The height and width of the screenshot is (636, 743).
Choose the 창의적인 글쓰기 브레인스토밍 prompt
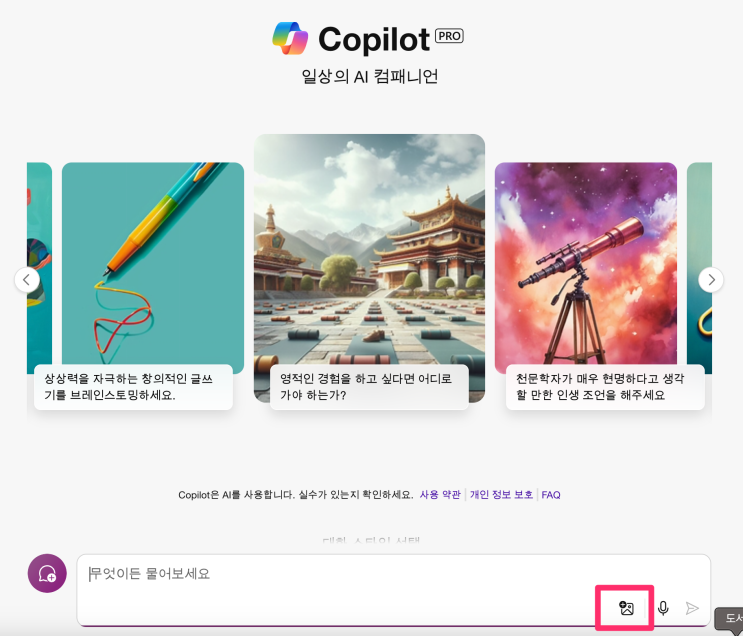133,387
